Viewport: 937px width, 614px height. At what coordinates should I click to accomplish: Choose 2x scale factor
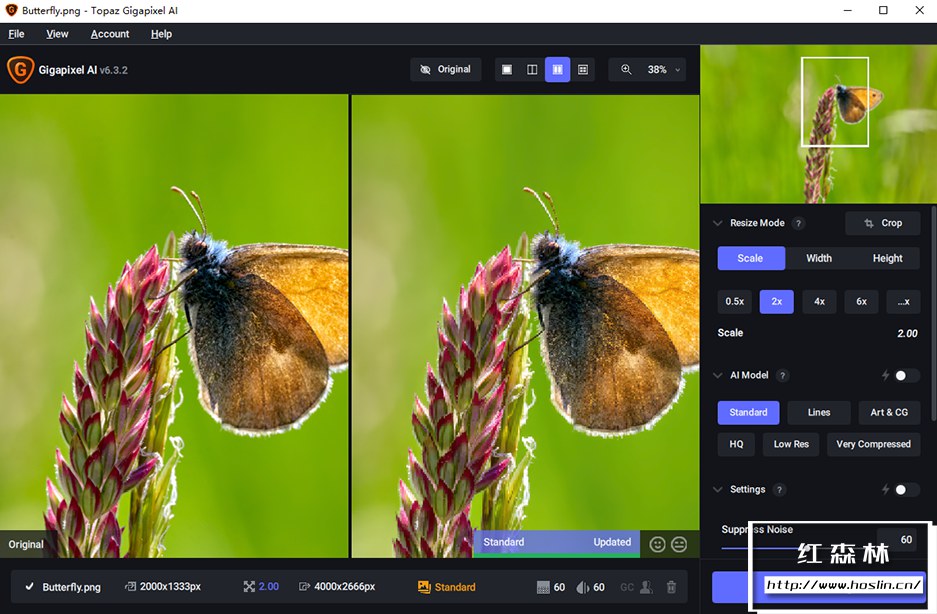click(x=777, y=301)
